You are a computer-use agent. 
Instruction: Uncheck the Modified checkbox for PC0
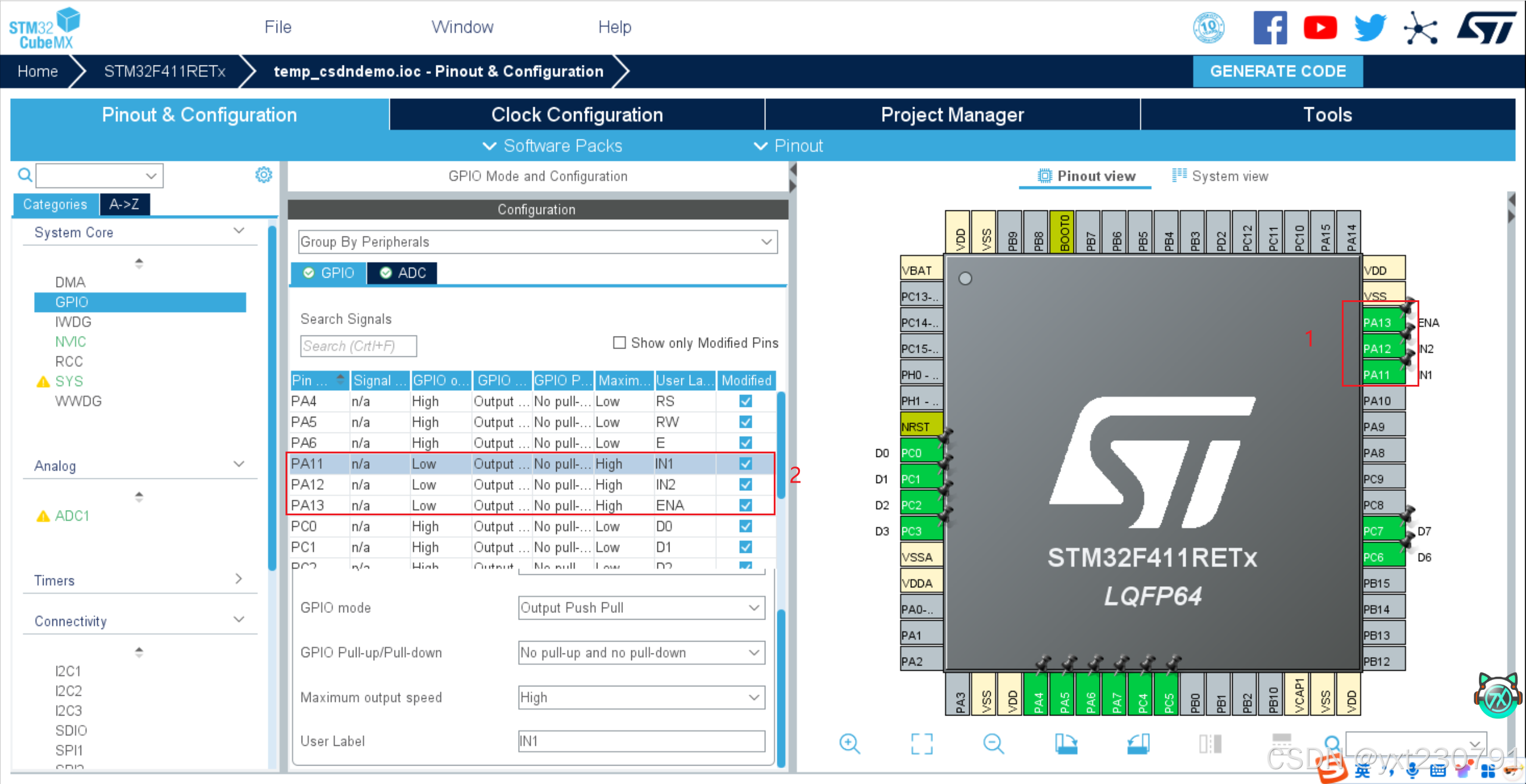tap(745, 526)
